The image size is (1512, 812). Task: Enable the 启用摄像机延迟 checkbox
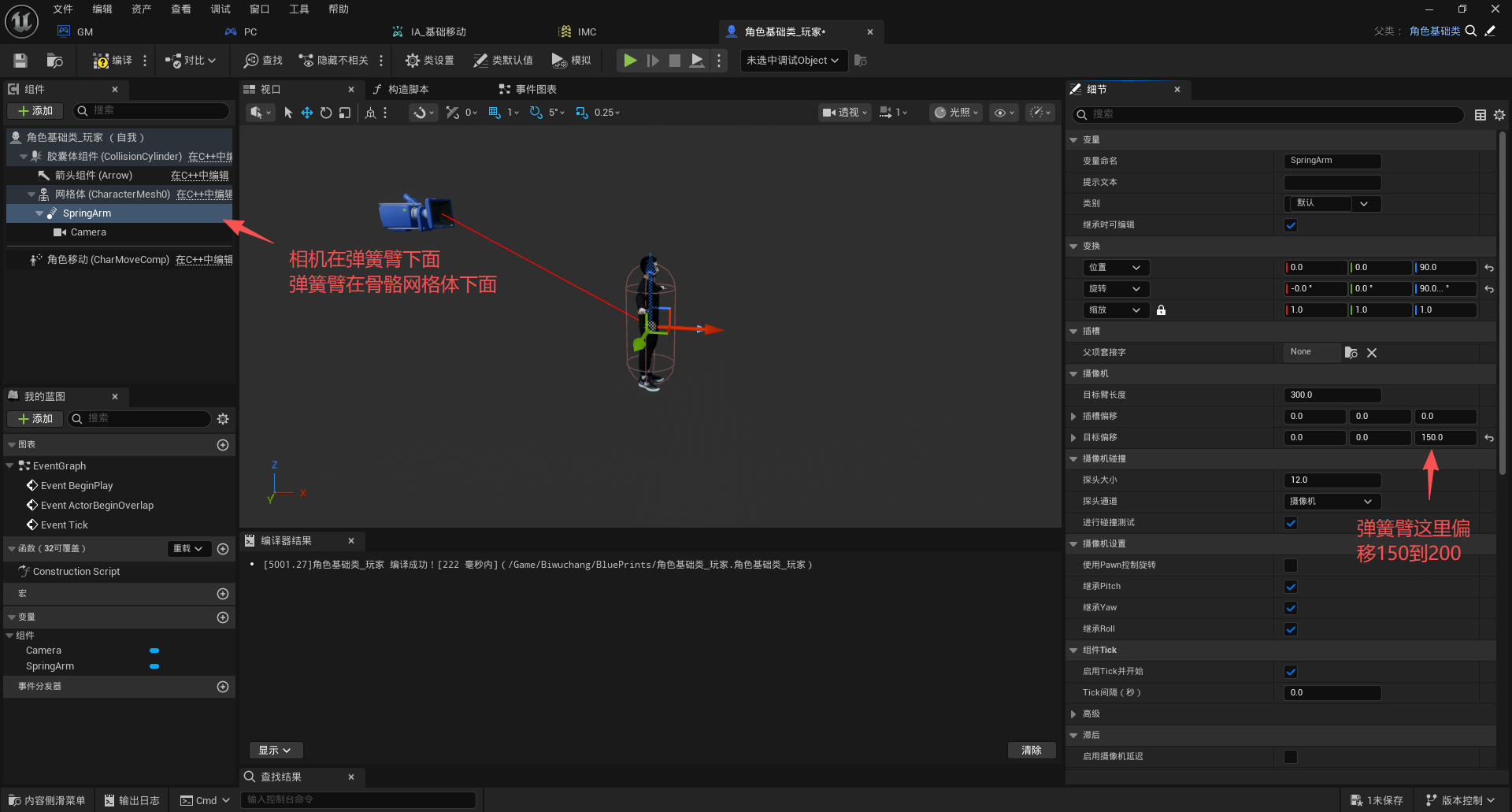[1291, 757]
